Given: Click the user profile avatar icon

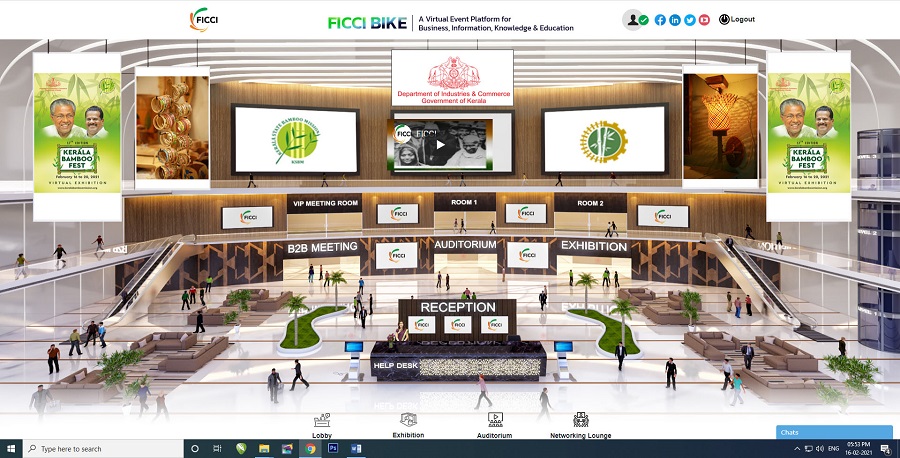Looking at the screenshot, I should 632,19.
